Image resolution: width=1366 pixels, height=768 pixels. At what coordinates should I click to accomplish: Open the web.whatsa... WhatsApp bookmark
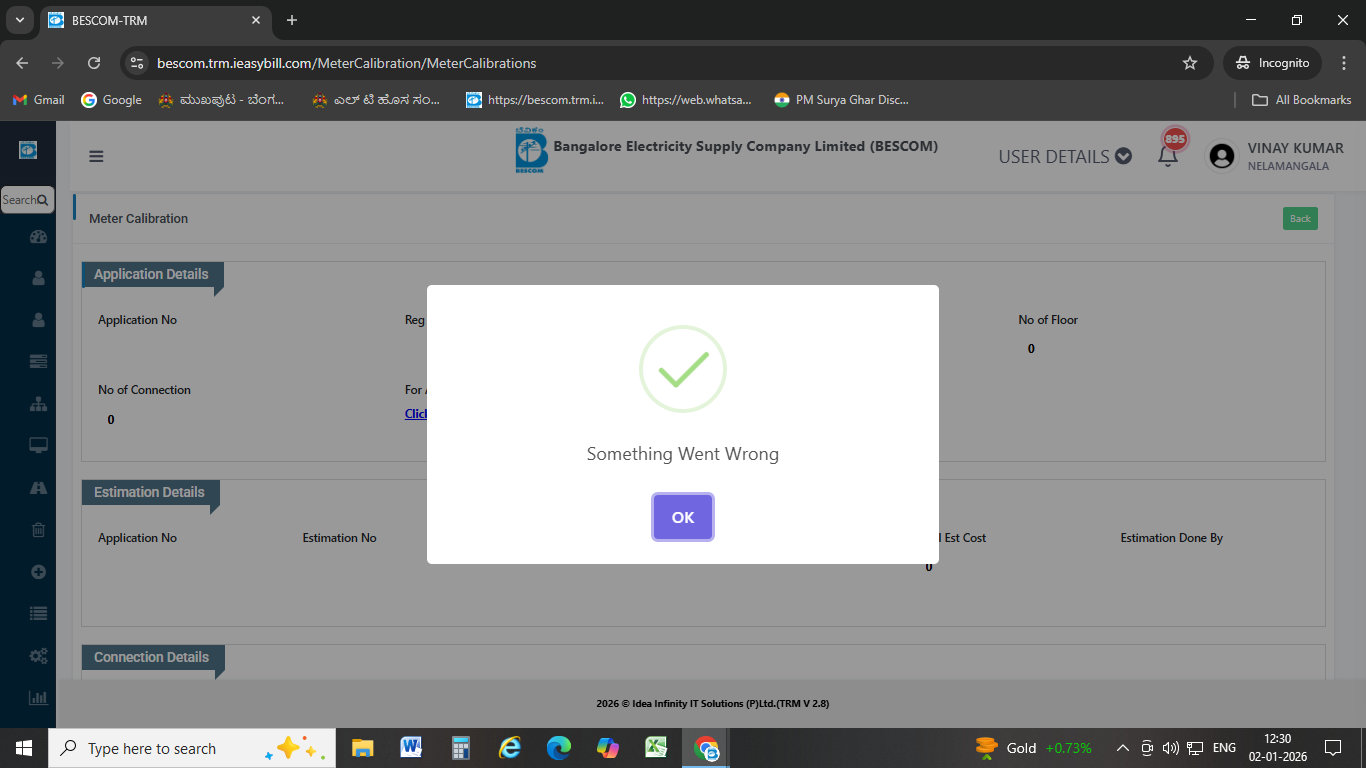pos(687,100)
